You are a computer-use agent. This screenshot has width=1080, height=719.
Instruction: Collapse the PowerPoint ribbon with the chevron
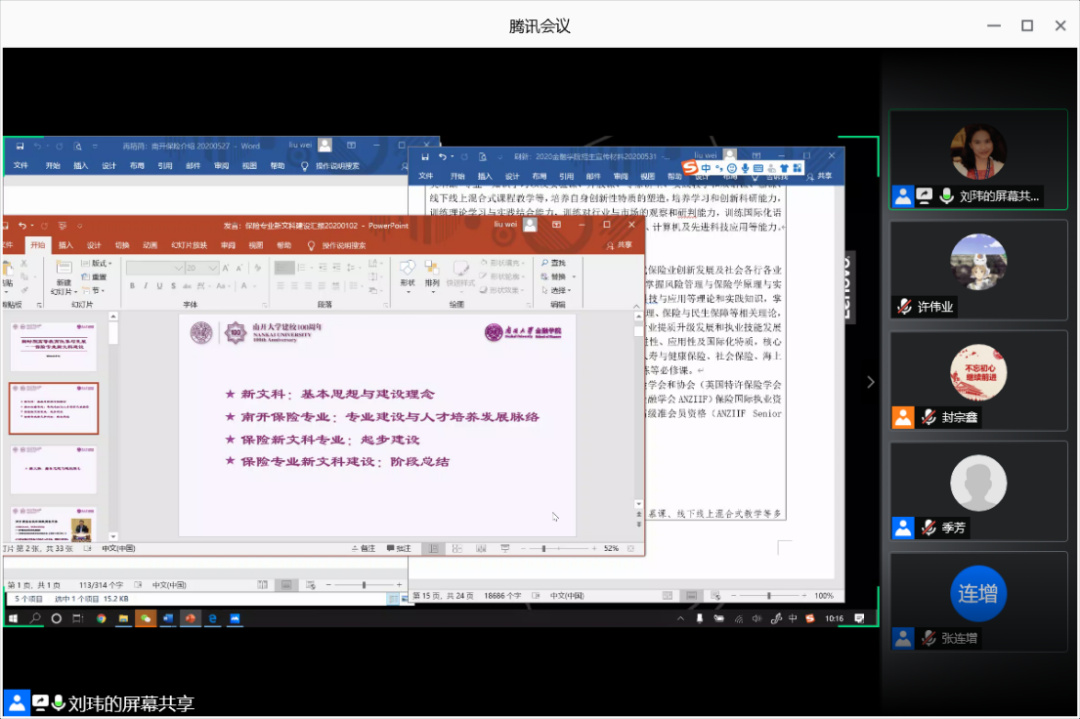tap(636, 306)
